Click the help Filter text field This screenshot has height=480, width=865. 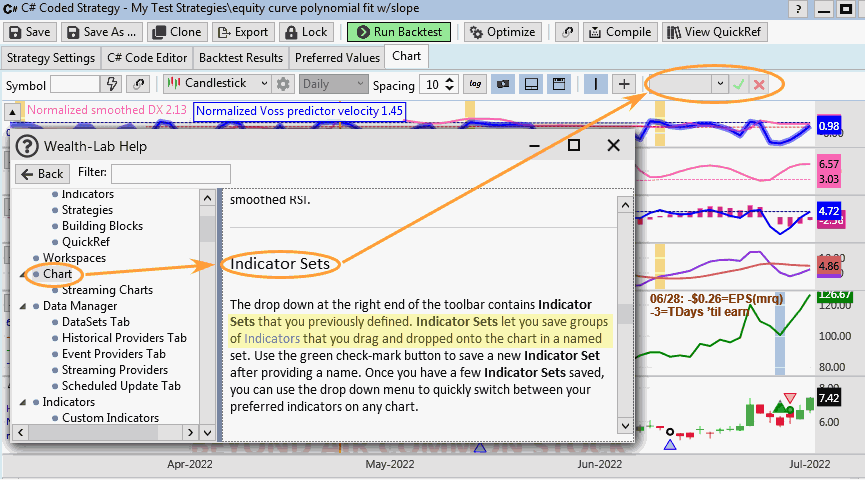[170, 173]
